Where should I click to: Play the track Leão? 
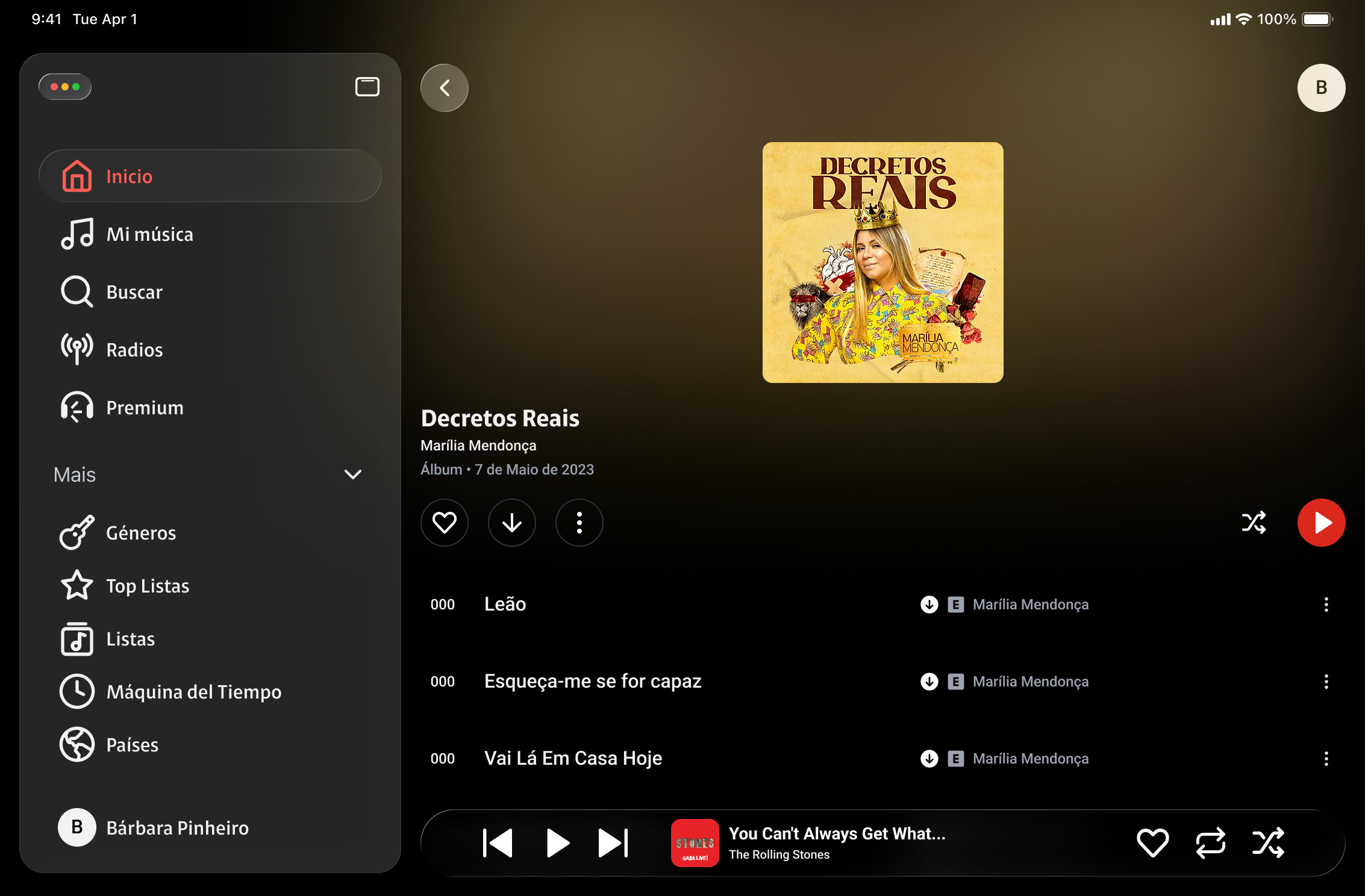505,604
